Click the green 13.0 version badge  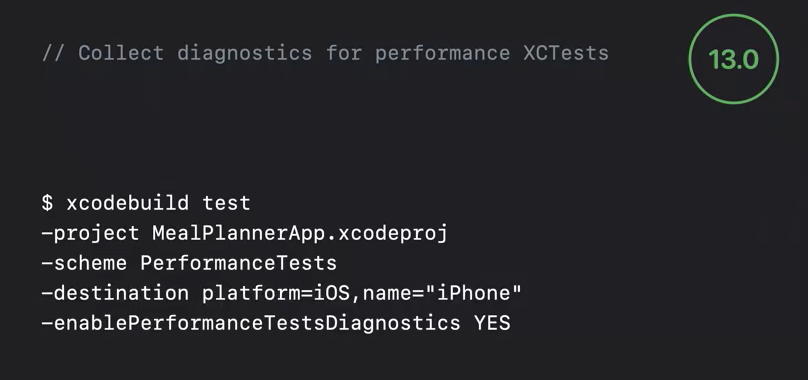733,59
